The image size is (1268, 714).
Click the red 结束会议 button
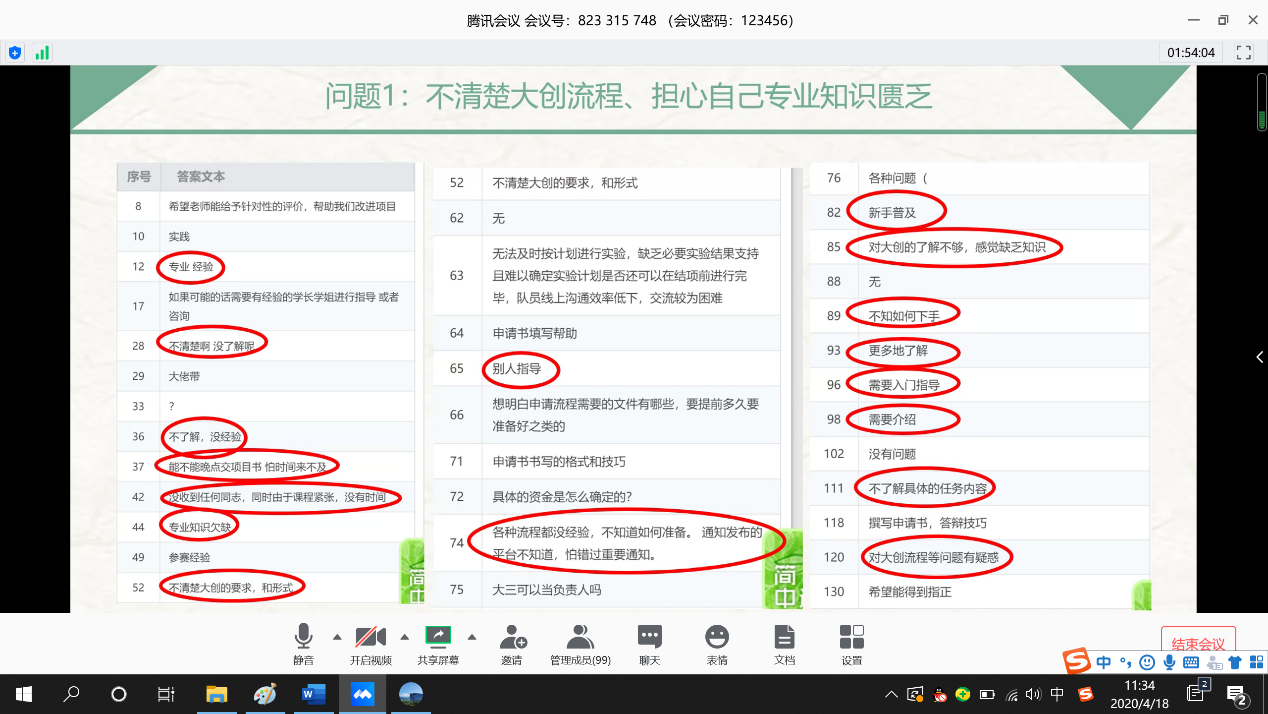click(1198, 643)
